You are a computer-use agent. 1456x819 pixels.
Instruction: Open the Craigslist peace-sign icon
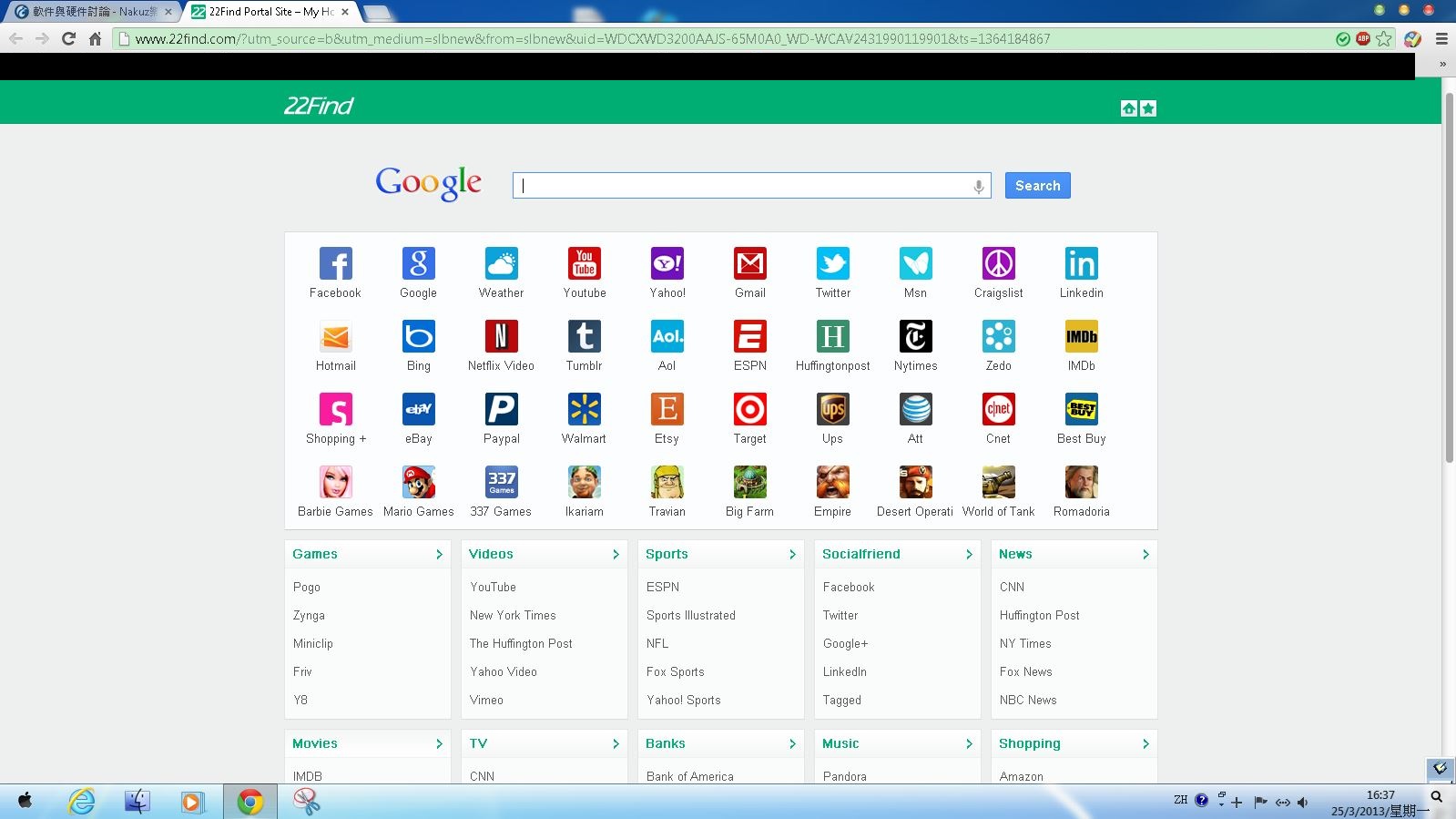[999, 264]
